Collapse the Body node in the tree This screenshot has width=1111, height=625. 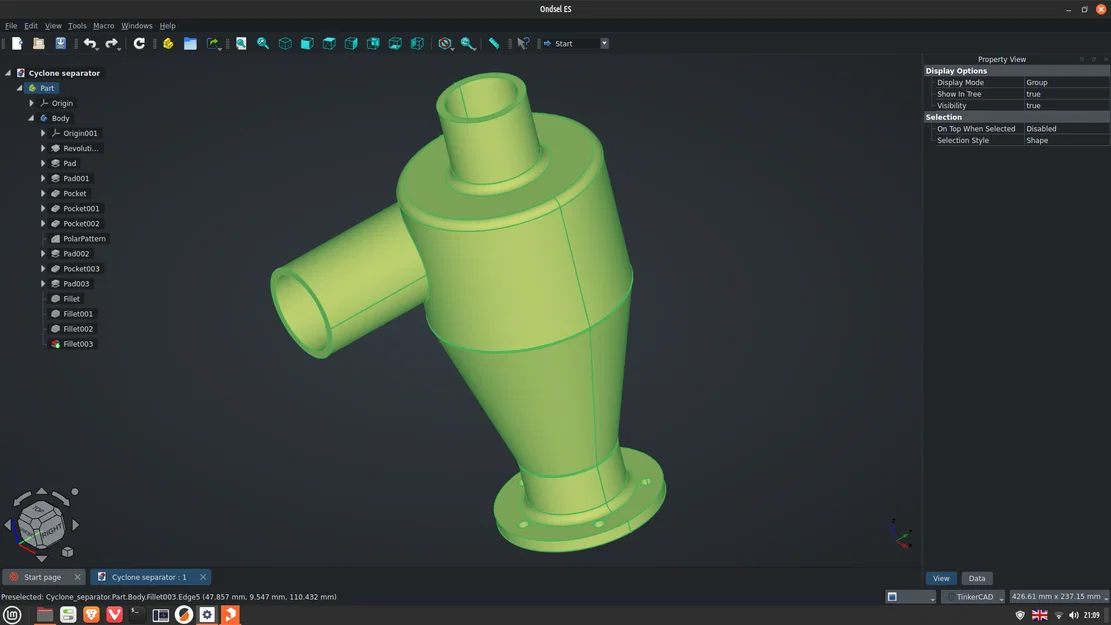click(x=31, y=117)
